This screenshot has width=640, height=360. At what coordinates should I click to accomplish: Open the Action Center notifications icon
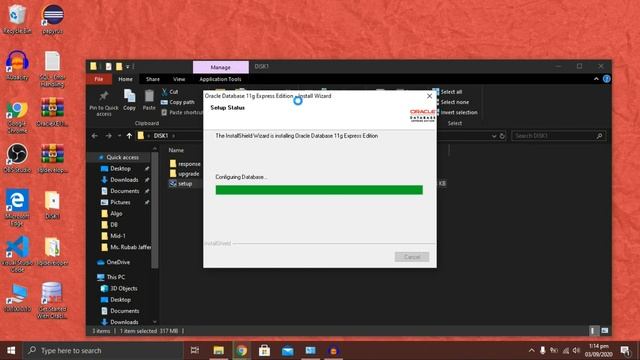coord(625,350)
